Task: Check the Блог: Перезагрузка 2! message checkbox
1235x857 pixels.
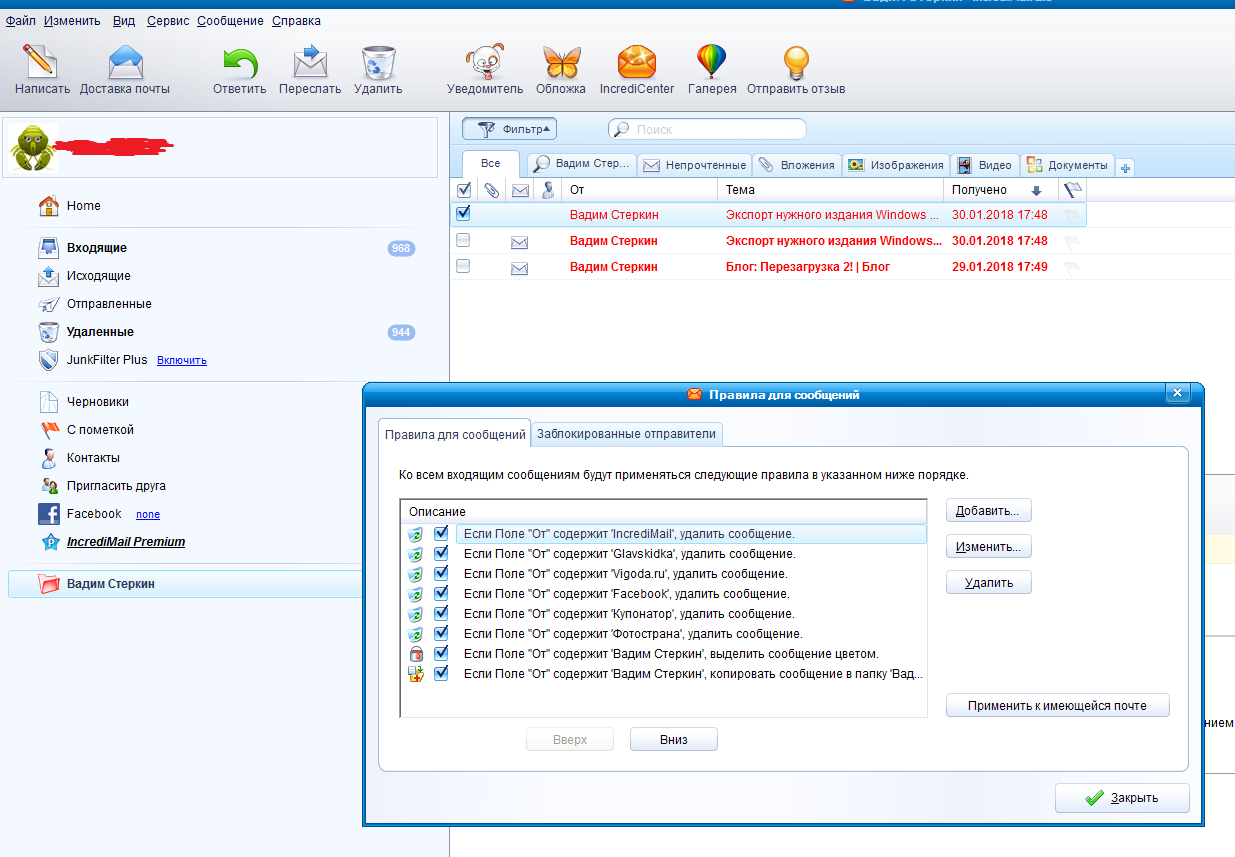Action: (x=463, y=267)
